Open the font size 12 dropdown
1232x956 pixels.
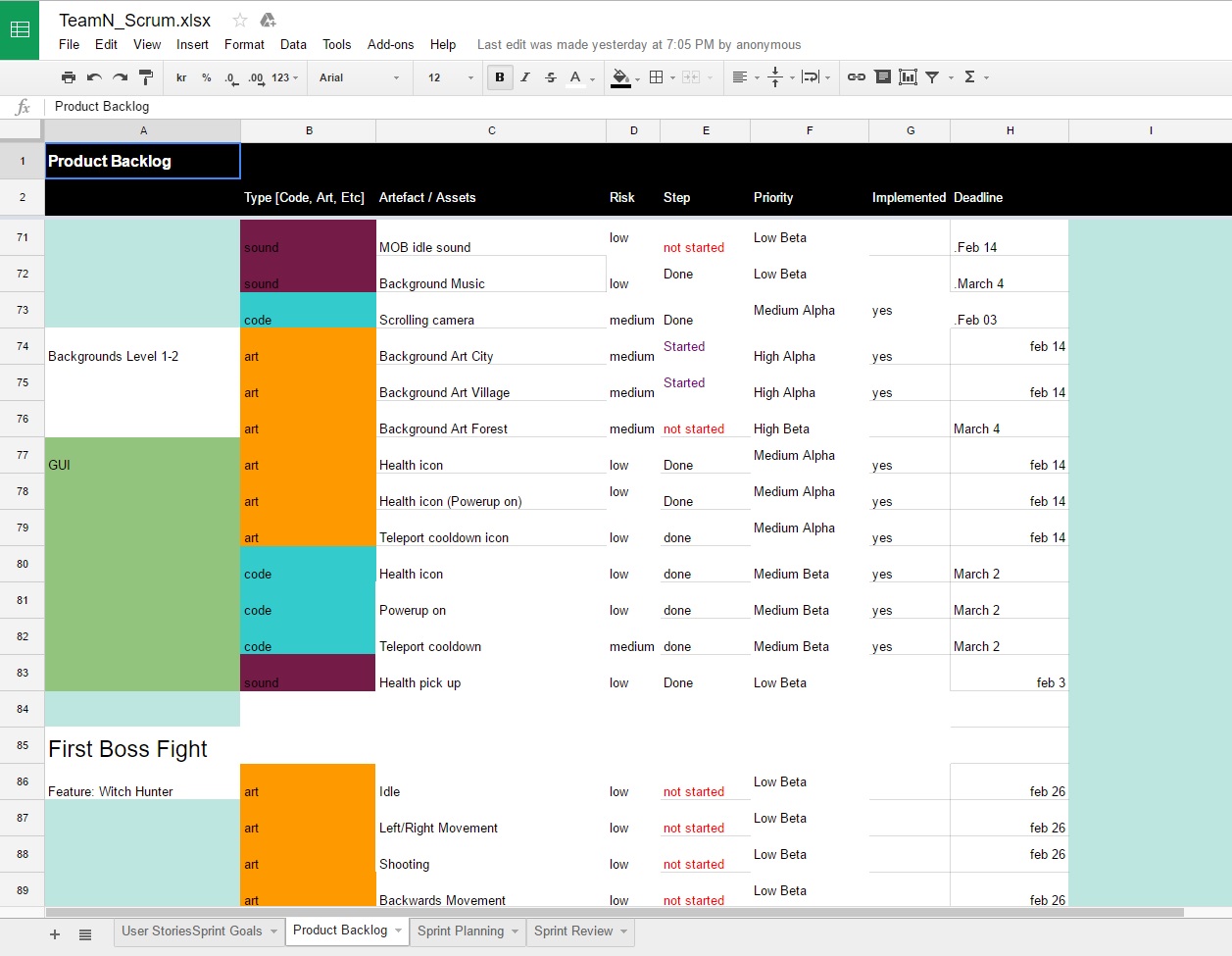450,77
